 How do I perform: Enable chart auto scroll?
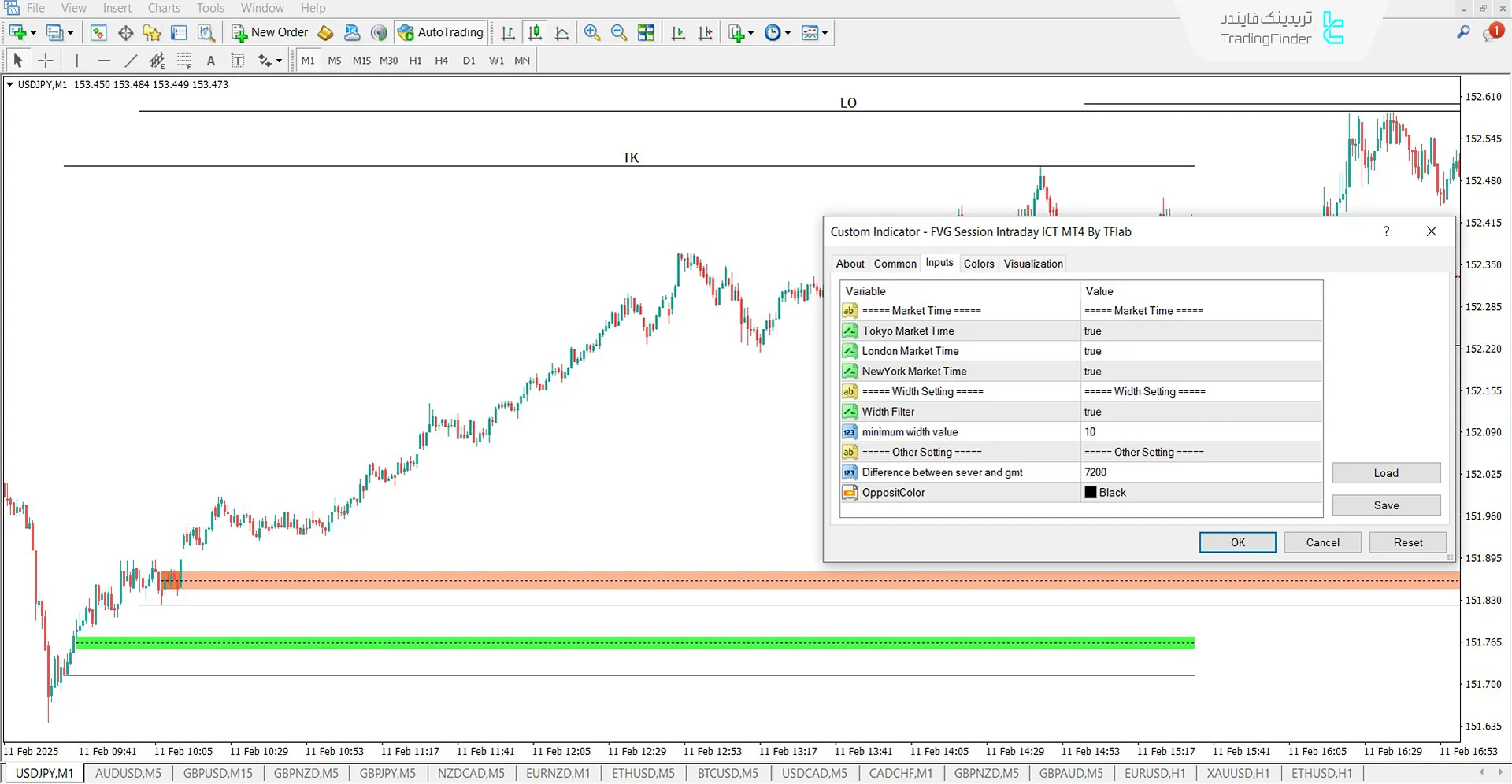tap(678, 32)
